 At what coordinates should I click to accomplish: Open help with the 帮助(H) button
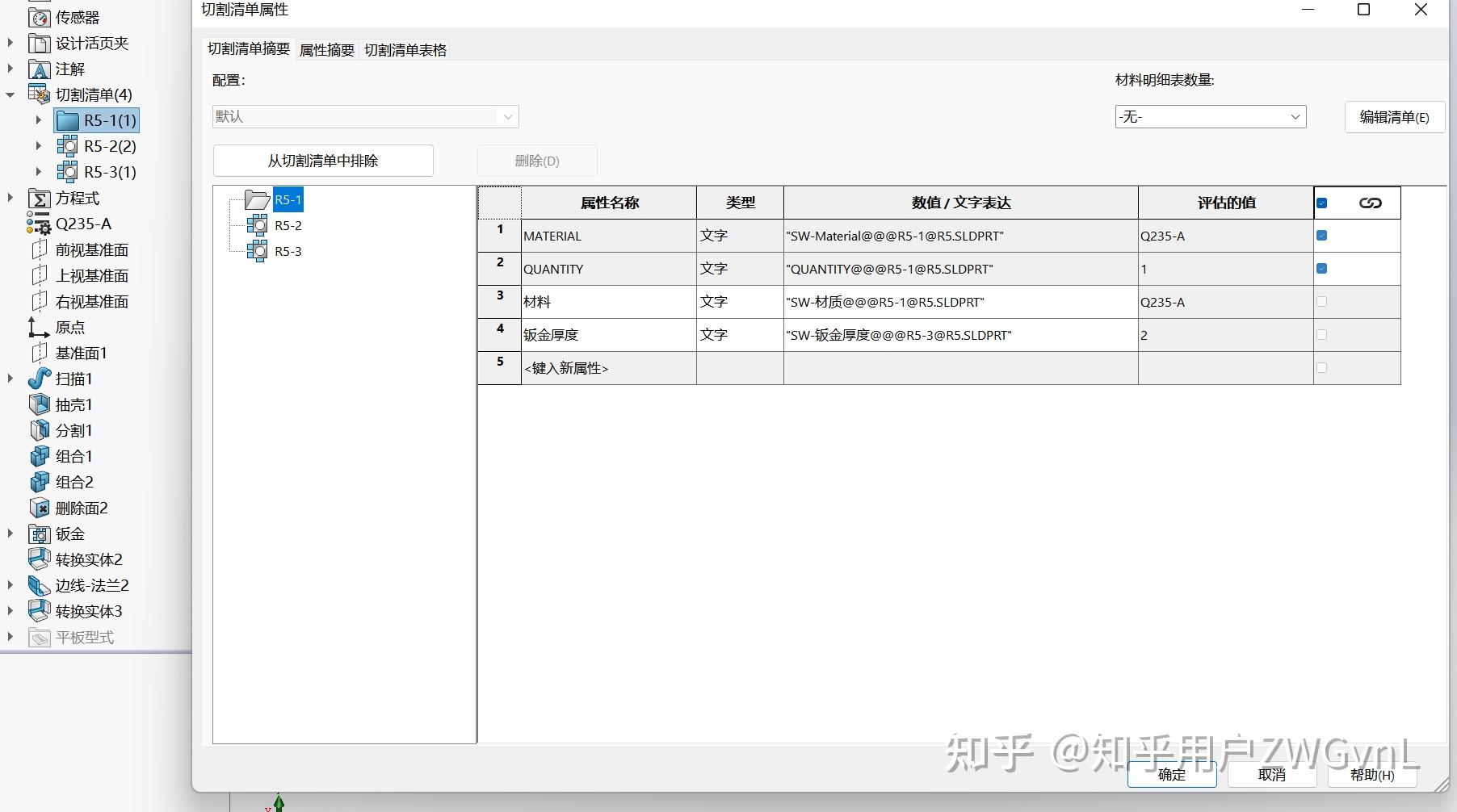pyautogui.click(x=1372, y=774)
